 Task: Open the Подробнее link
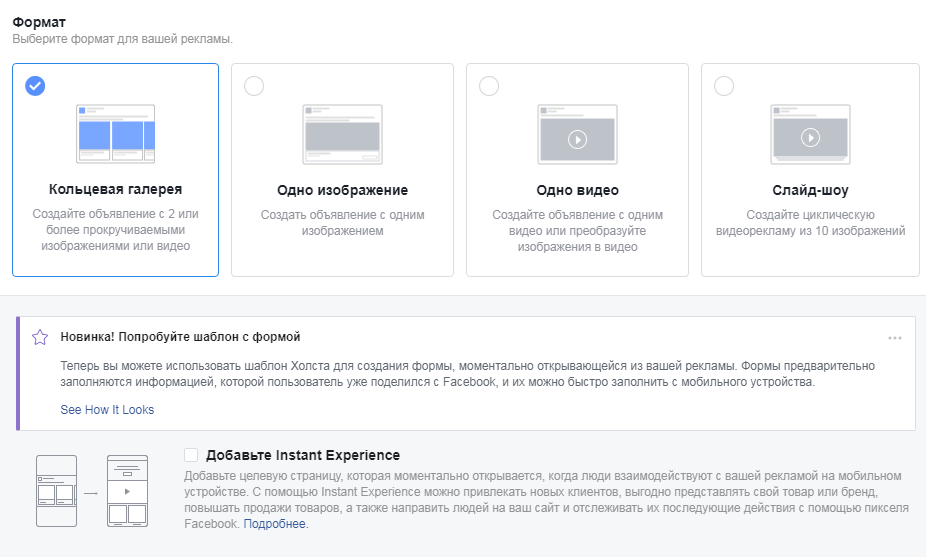pyautogui.click(x=276, y=524)
